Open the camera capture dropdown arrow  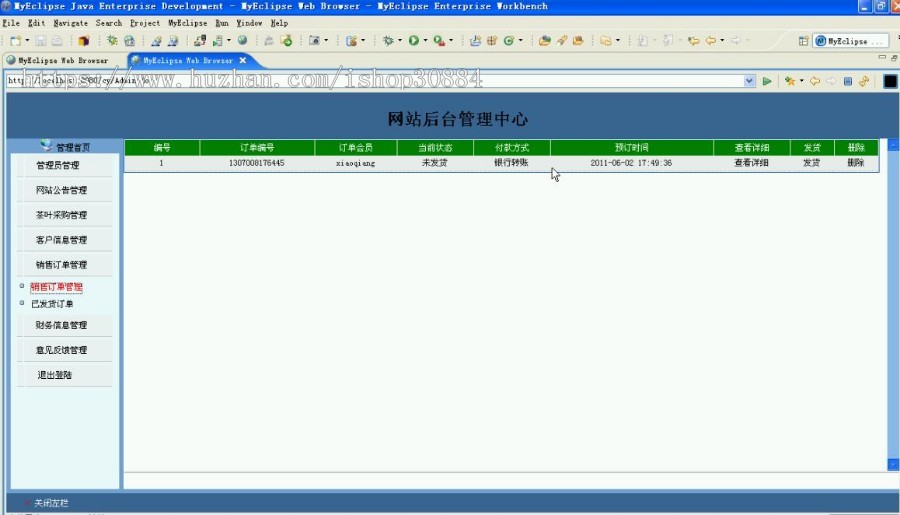[326, 41]
